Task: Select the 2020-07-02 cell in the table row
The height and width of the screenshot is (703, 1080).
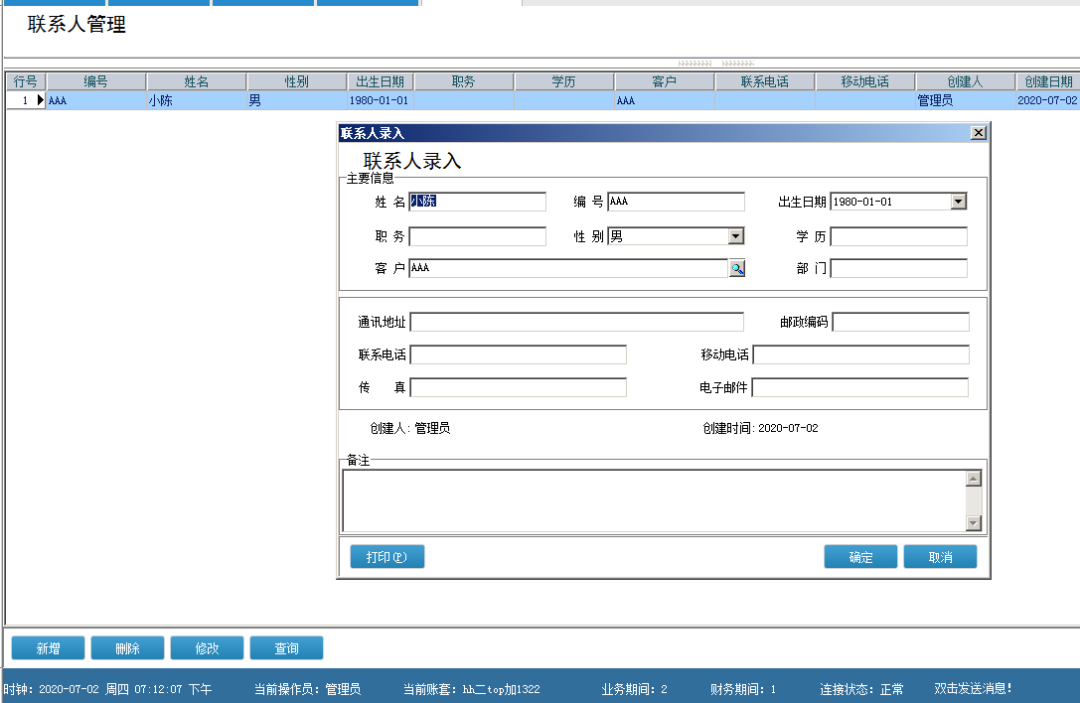Action: [1048, 101]
